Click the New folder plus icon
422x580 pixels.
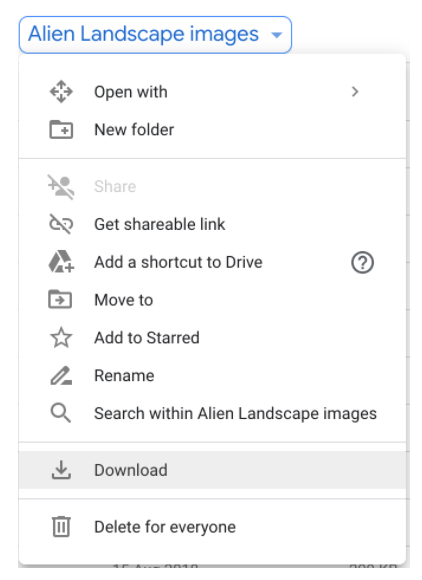click(x=61, y=129)
